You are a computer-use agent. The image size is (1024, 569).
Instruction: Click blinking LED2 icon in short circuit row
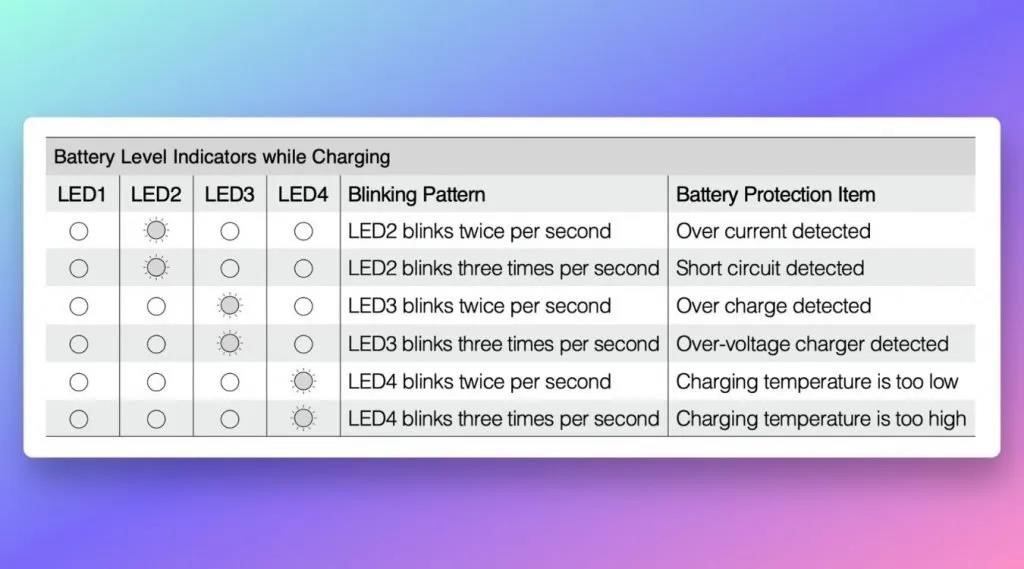tap(156, 268)
